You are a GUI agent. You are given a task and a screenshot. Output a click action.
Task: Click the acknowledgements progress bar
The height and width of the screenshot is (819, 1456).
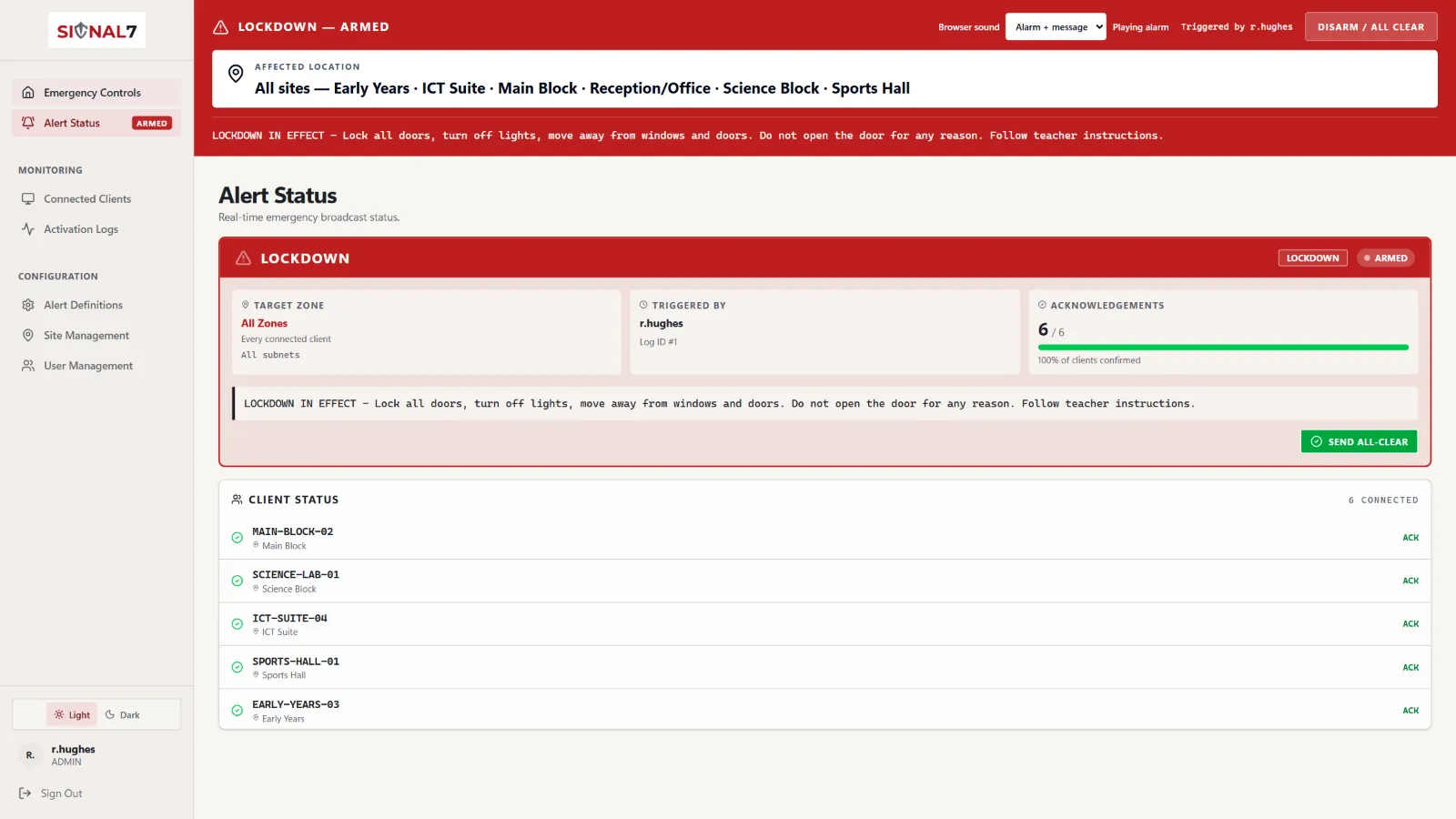point(1223,348)
